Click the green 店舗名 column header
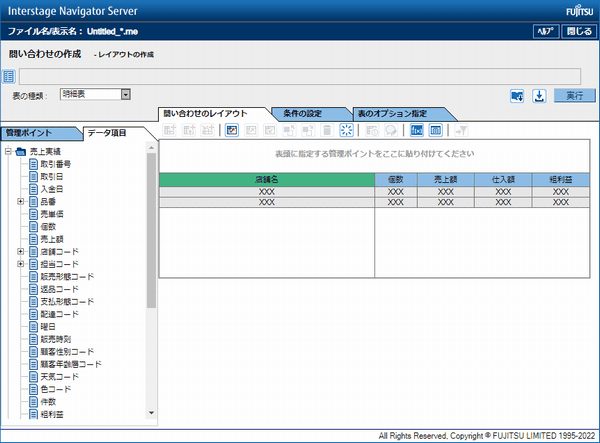Screen dimensions: 600x443 [x=266, y=179]
